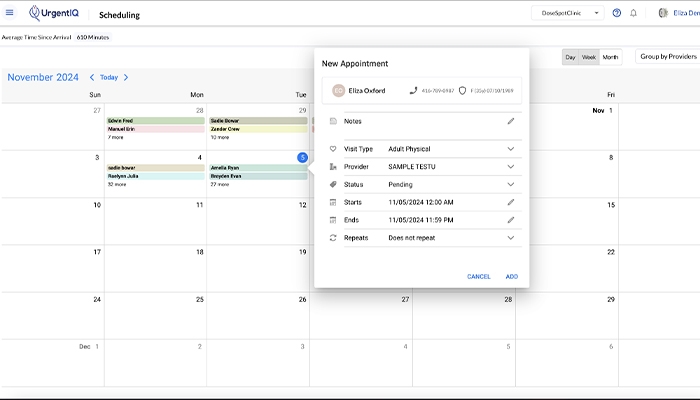Click the user avatar in the header

click(663, 13)
